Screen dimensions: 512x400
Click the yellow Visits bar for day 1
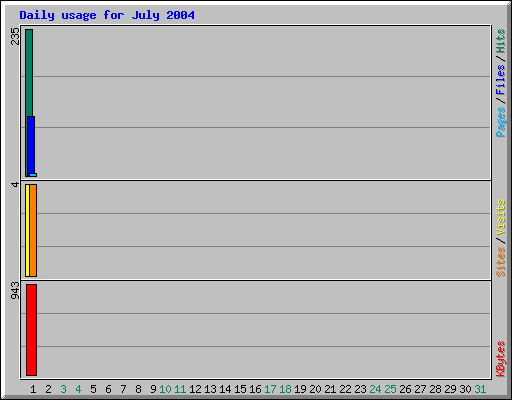pos(27,230)
